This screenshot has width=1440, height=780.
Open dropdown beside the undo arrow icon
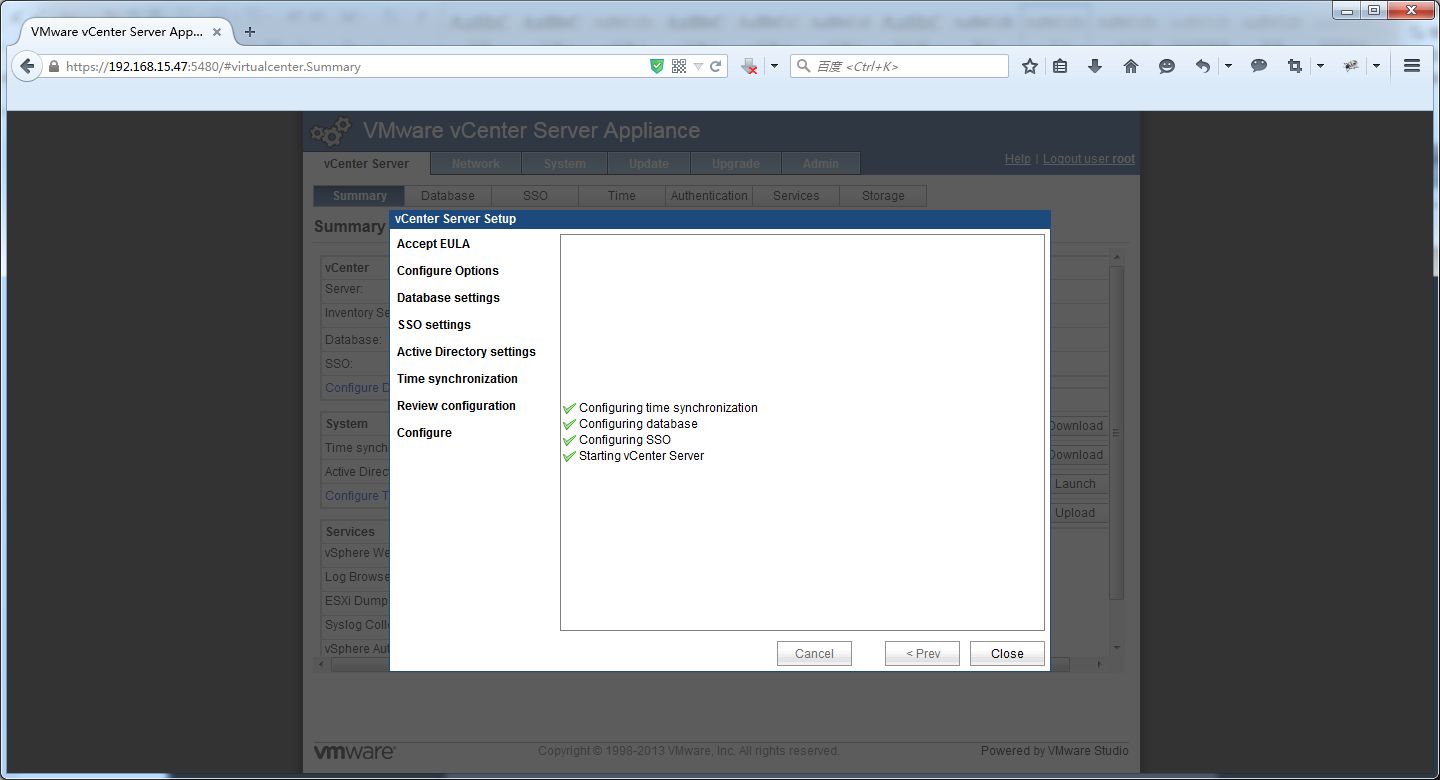[x=1228, y=66]
